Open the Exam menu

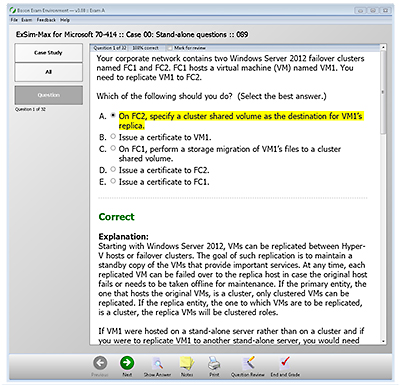pyautogui.click(x=27, y=20)
